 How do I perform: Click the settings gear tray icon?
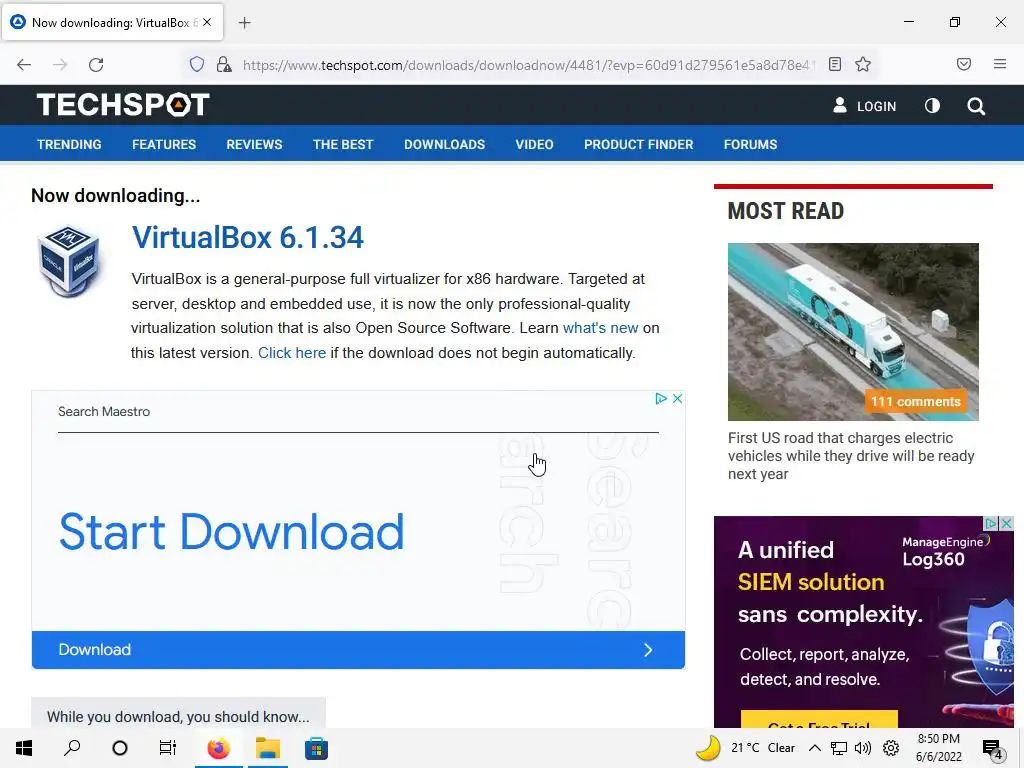coord(891,748)
